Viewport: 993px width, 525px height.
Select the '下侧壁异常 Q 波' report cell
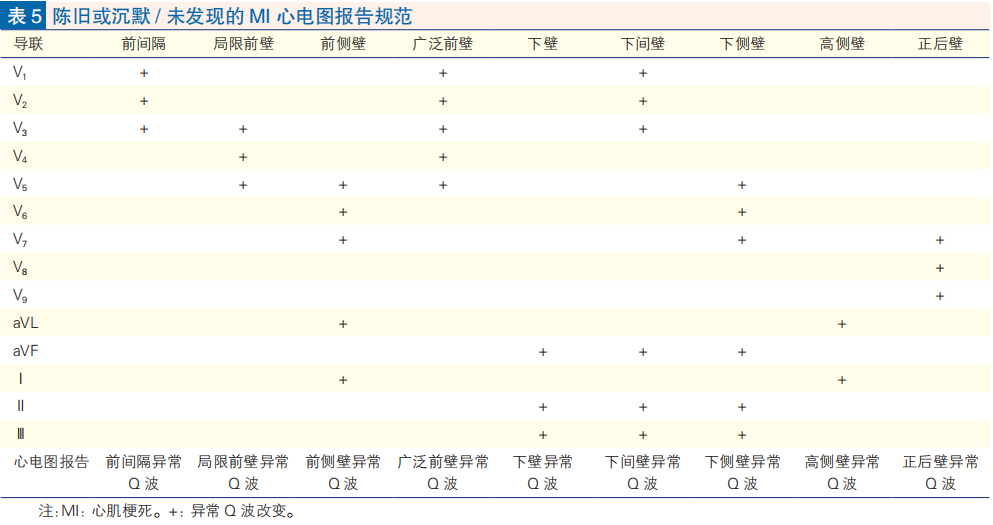pyautogui.click(x=742, y=473)
